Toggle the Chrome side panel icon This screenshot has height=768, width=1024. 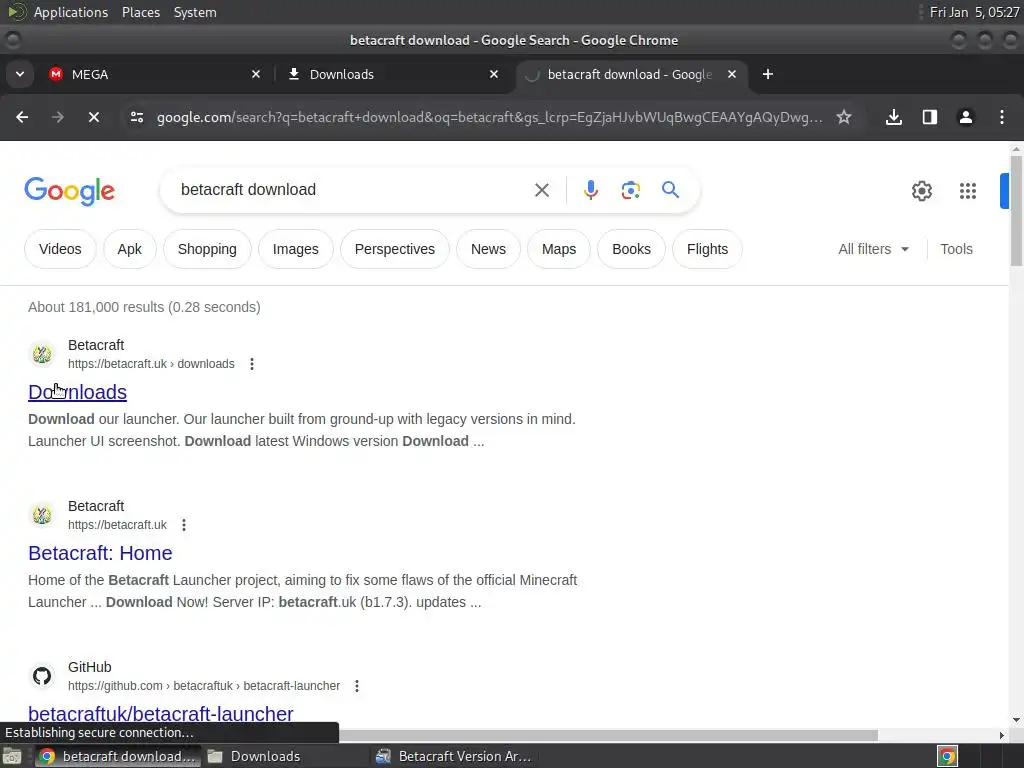(929, 118)
